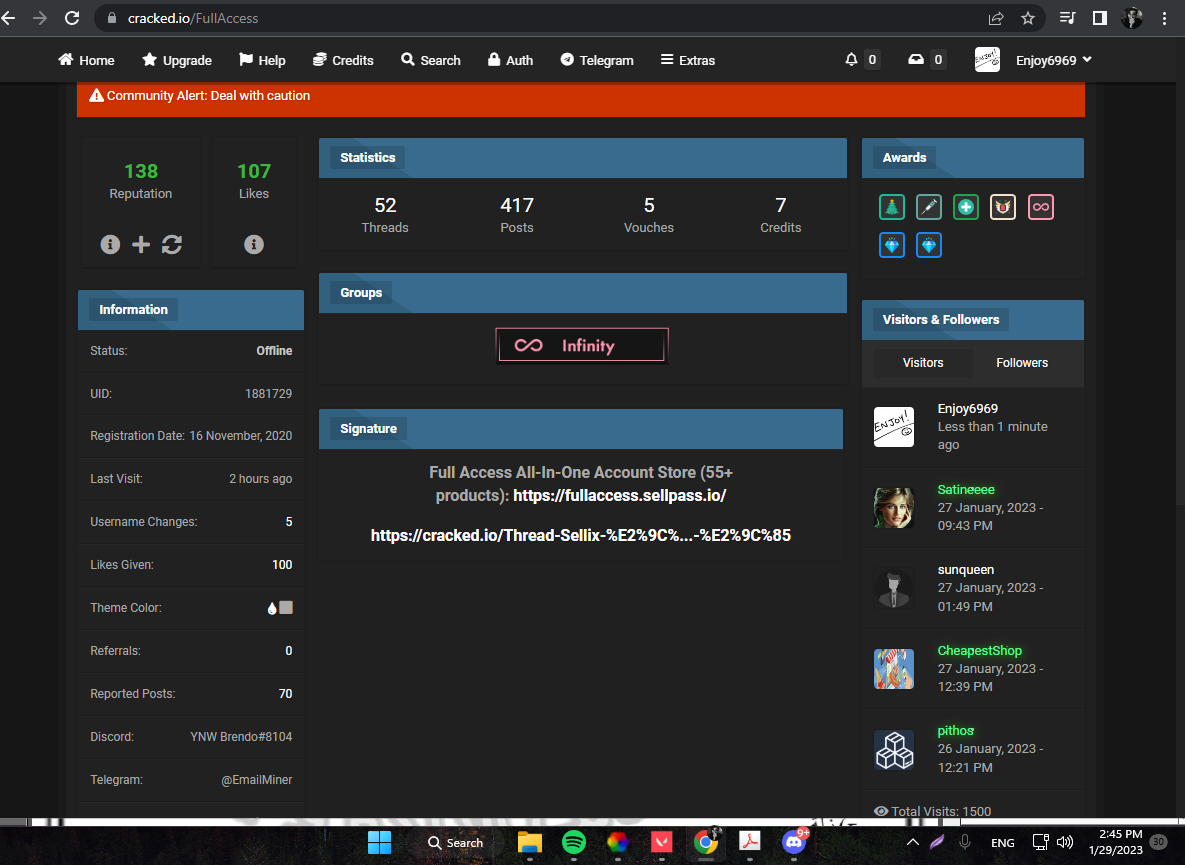
Task: Open the private messages inbox icon
Action: click(x=916, y=60)
